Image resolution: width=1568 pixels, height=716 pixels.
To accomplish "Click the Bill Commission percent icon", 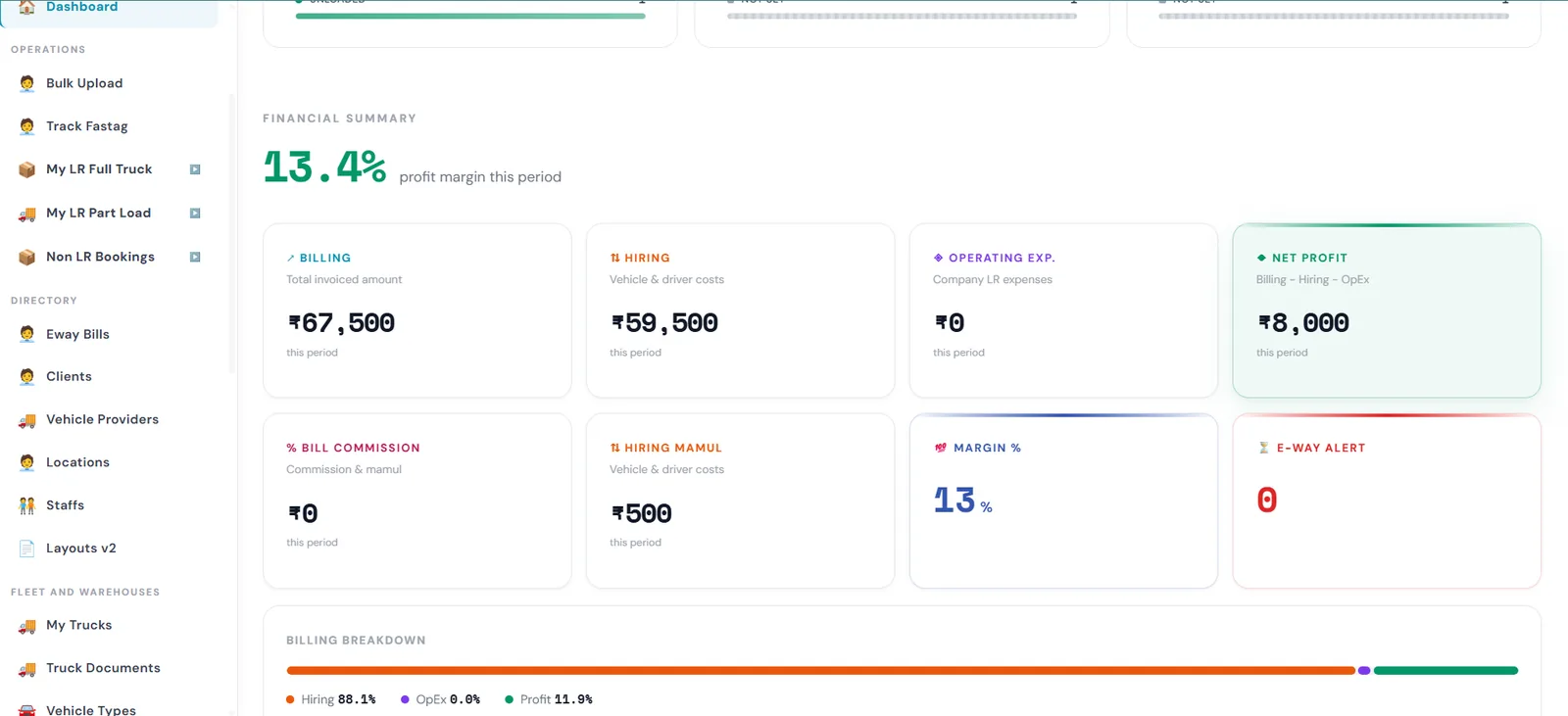I will (291, 448).
